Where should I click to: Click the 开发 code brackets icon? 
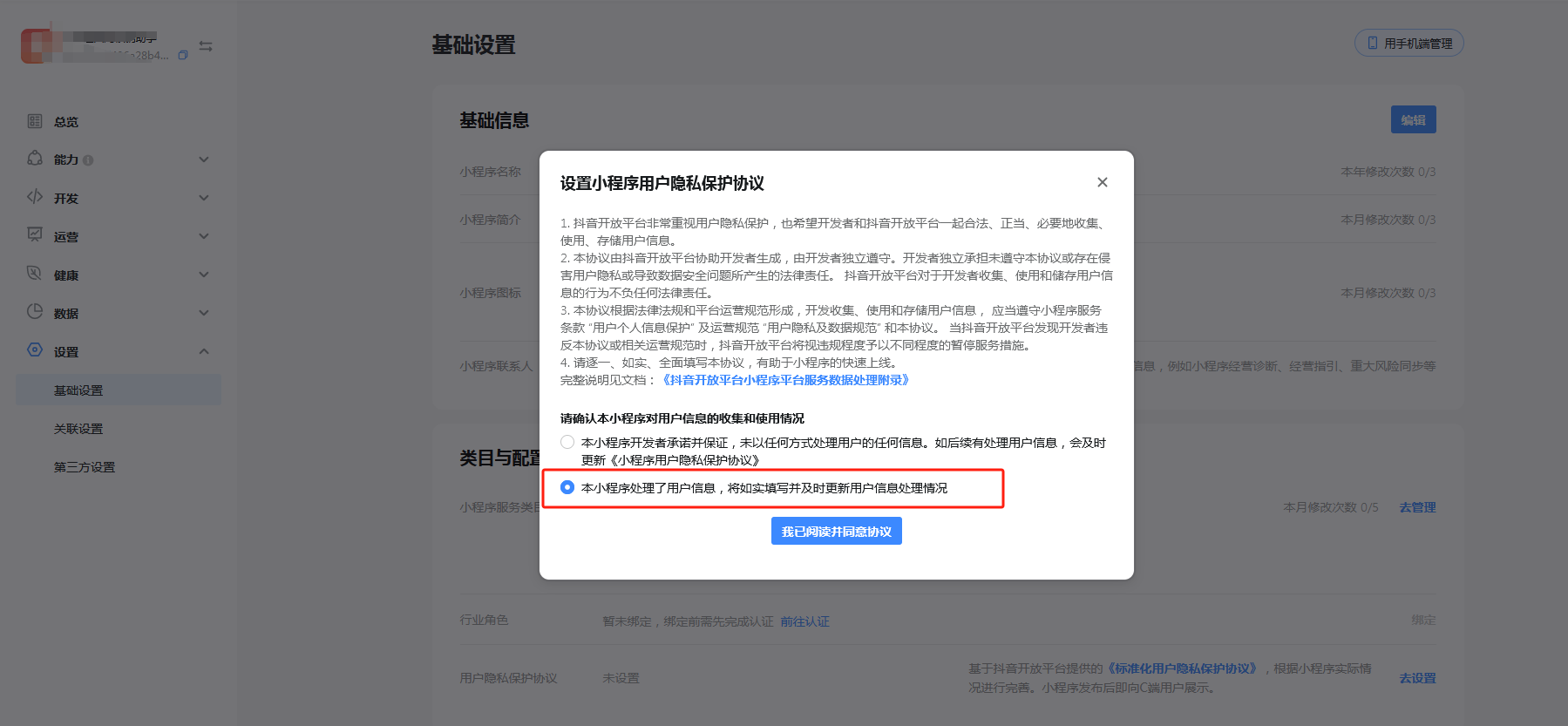coord(35,197)
